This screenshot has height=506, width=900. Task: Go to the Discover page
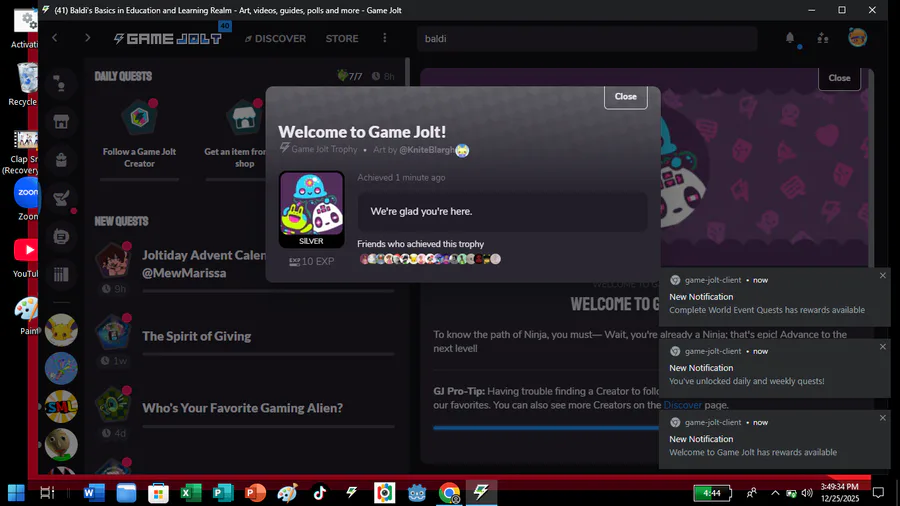pyautogui.click(x=276, y=38)
